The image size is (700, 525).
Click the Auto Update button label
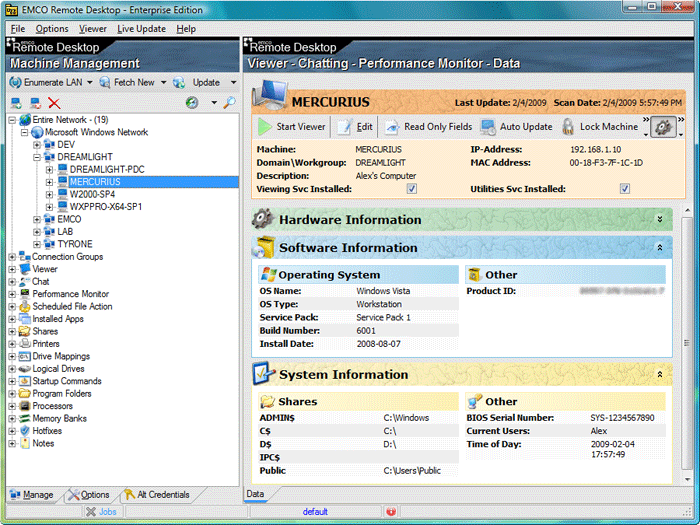click(x=526, y=127)
